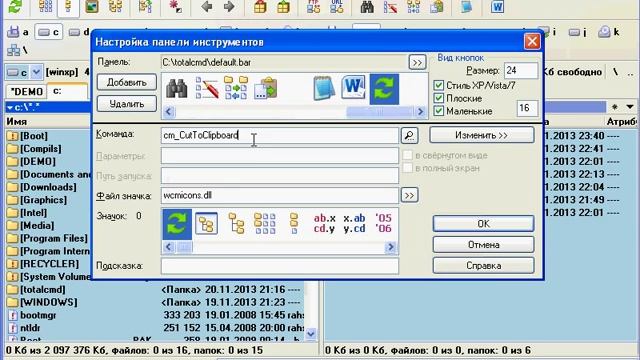Click the copy names to clipboard icon in main toolbar
This screenshot has height=360, width=640.
436,7
